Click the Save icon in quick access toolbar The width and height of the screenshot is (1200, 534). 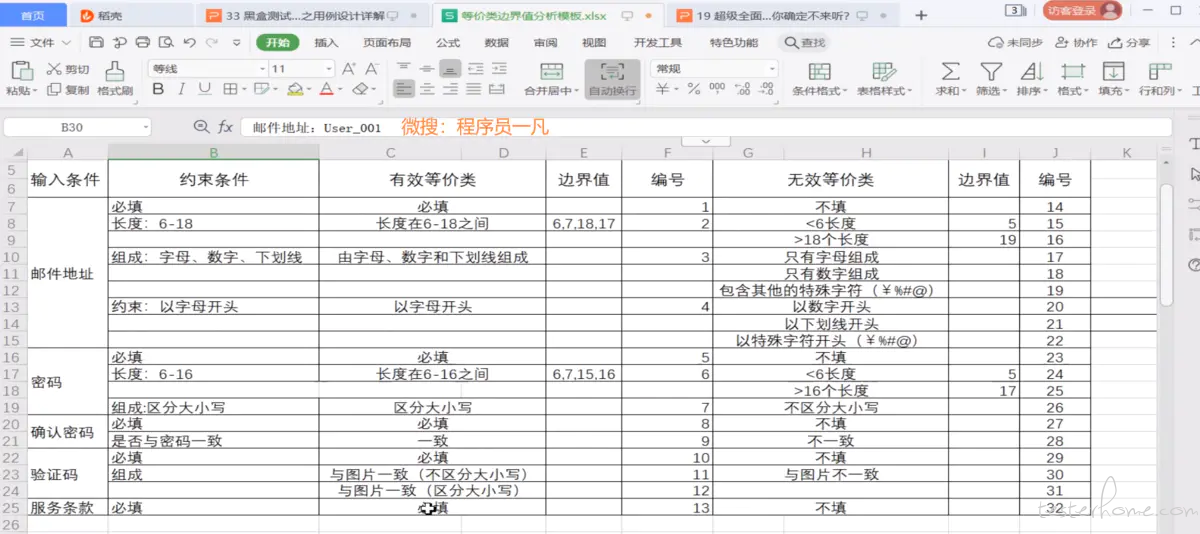click(96, 43)
